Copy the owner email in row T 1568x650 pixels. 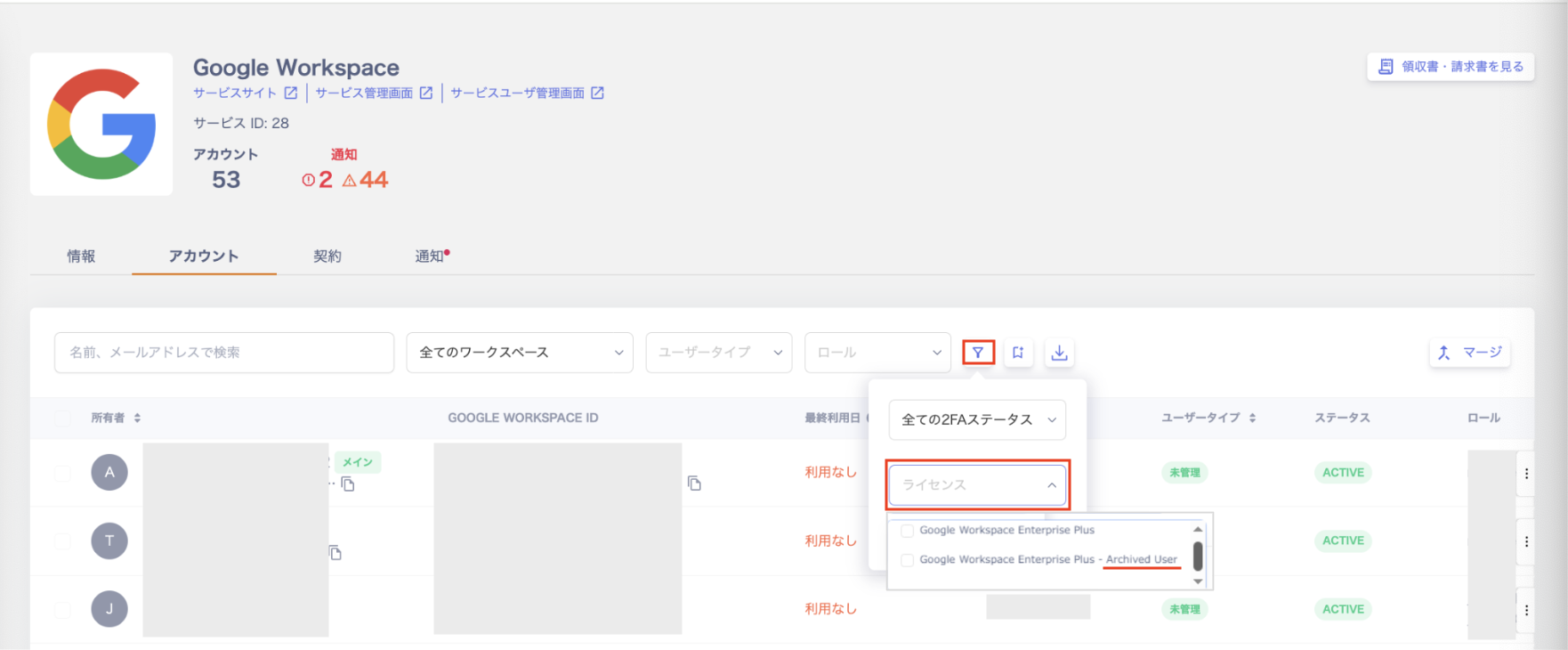click(x=335, y=553)
